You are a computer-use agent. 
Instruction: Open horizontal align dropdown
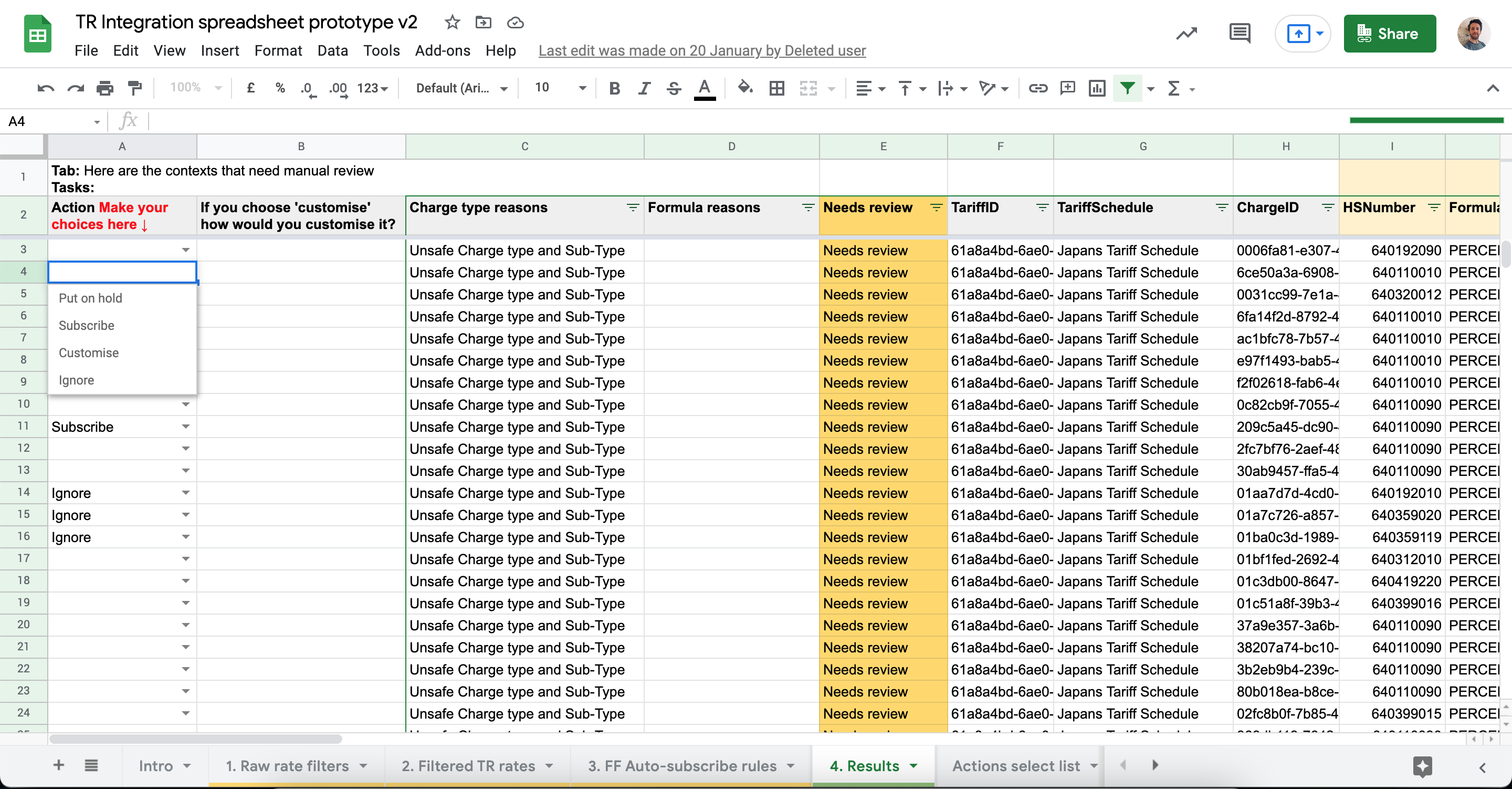click(870, 89)
